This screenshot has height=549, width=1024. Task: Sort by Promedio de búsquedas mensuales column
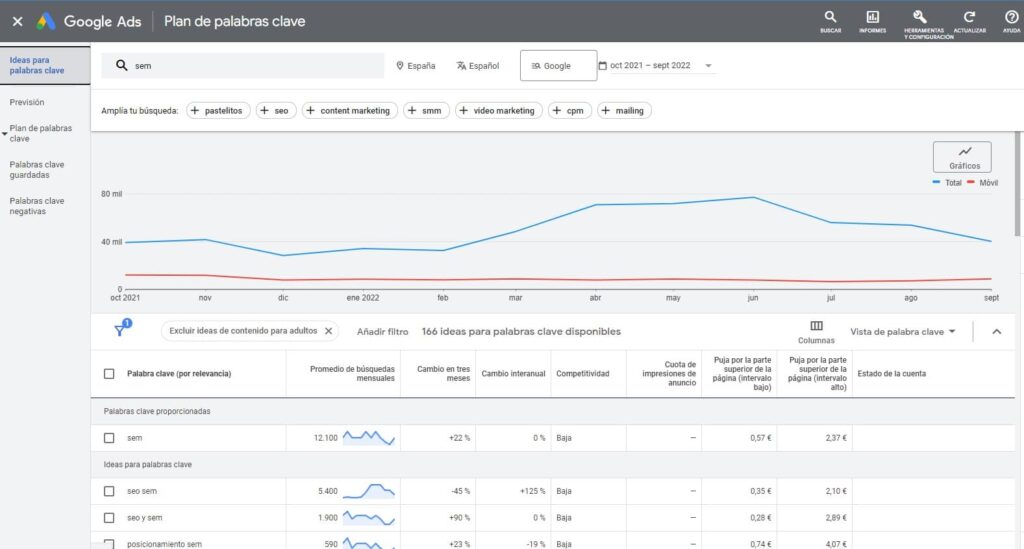click(352, 374)
